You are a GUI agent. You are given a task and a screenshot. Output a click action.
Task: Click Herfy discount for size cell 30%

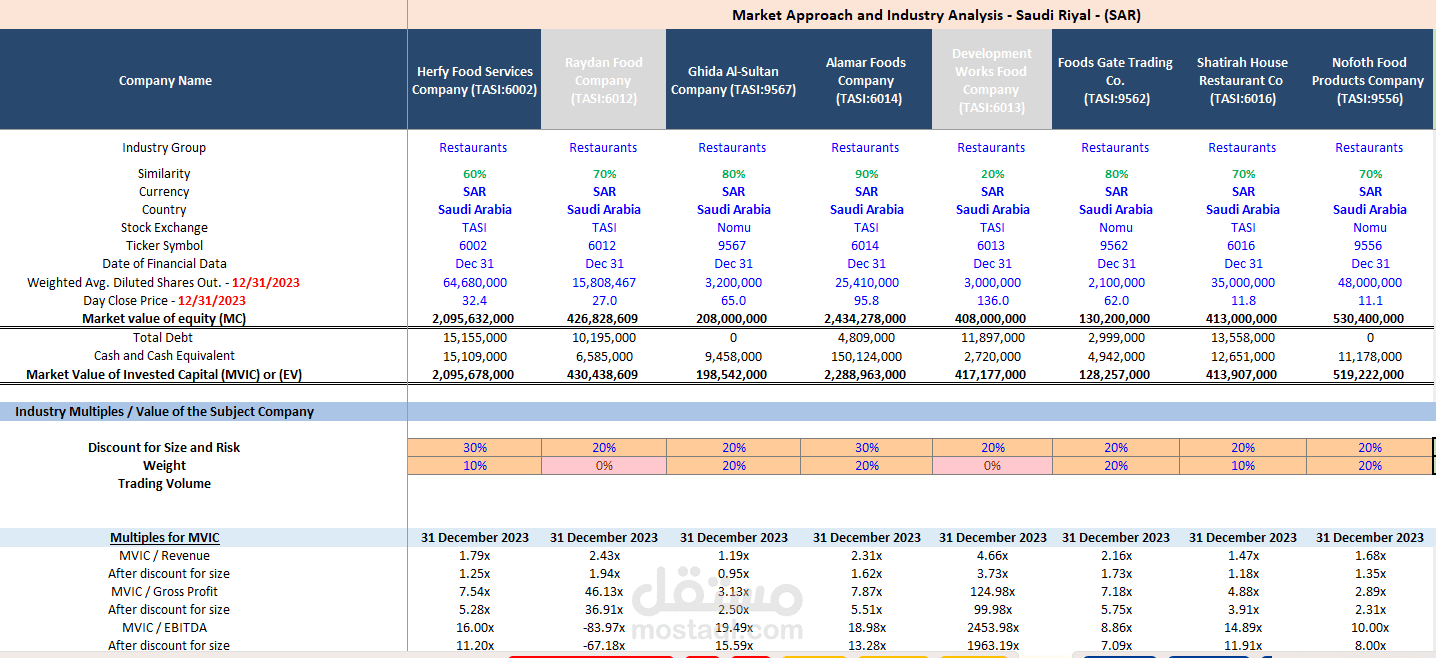pos(475,447)
